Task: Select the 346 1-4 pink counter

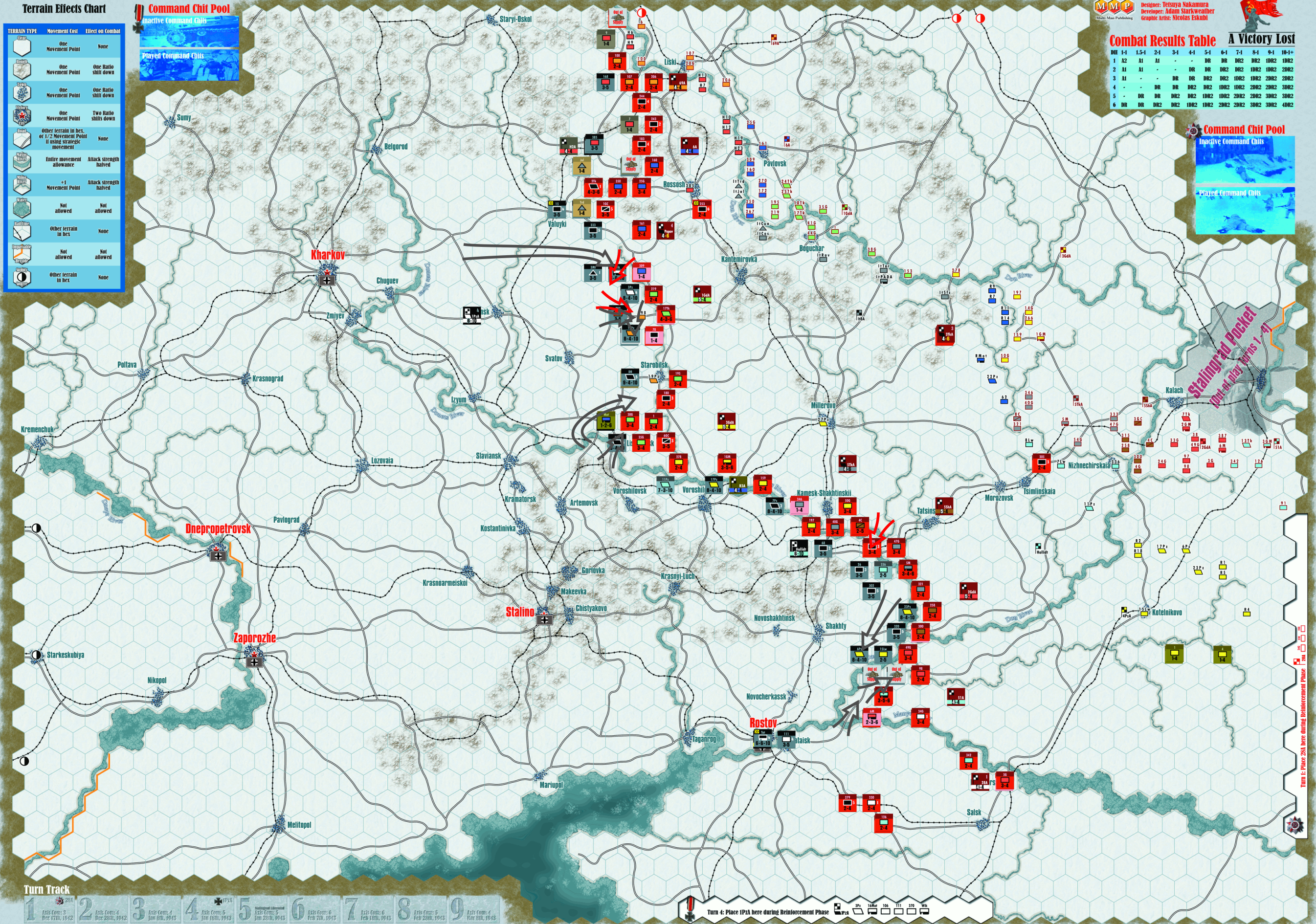Action: click(799, 506)
